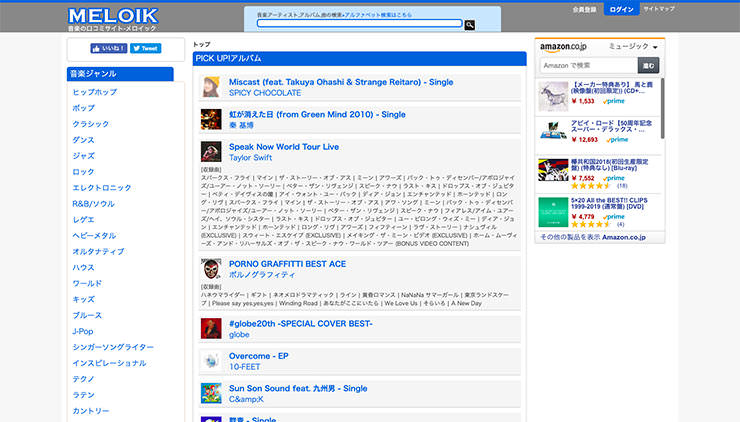Image resolution: width=740 pixels, height=422 pixels.
Task: Click the その他の製品を表示 Amazon.co.jp link
Action: (x=593, y=237)
